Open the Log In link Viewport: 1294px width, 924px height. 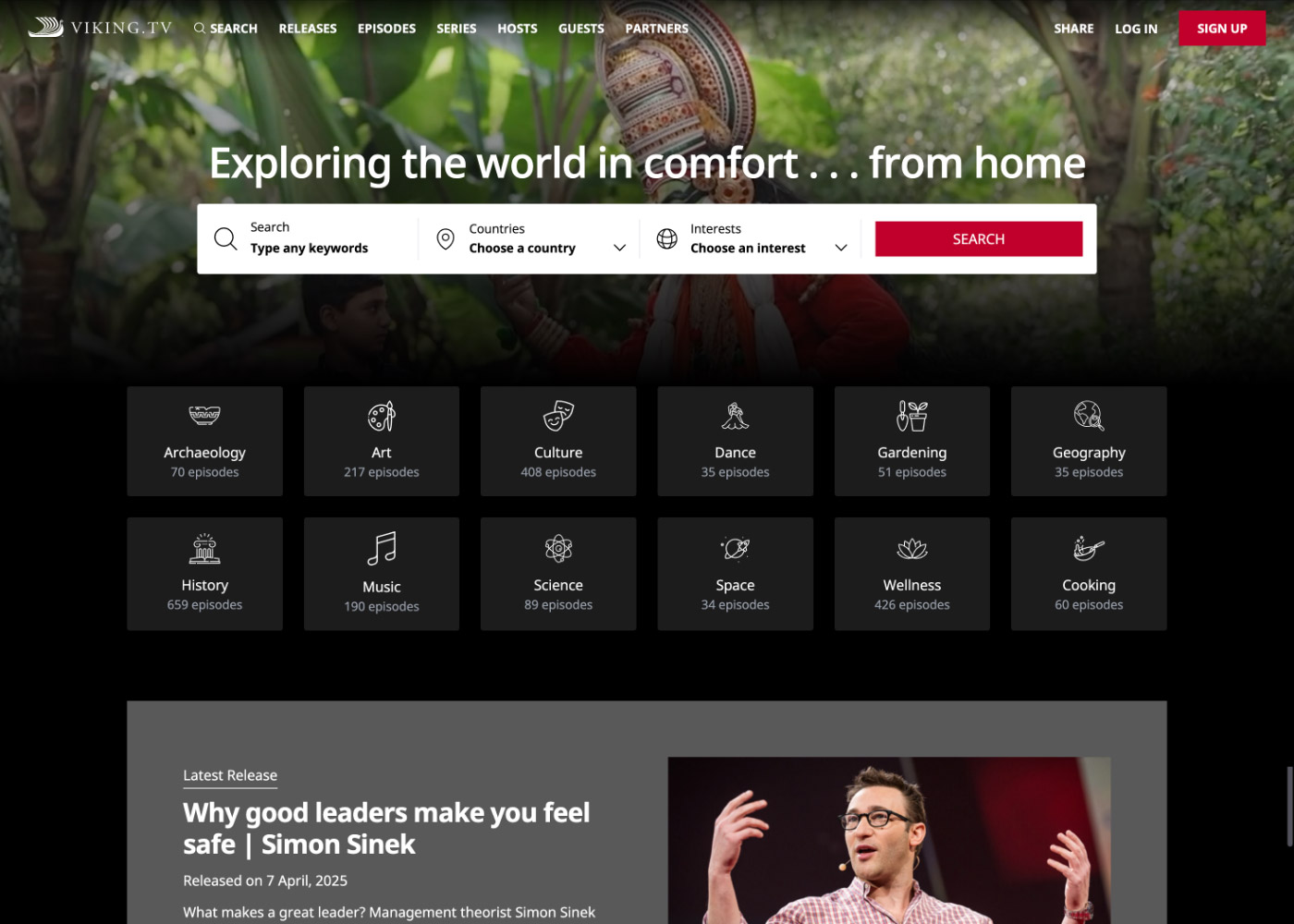coord(1136,29)
